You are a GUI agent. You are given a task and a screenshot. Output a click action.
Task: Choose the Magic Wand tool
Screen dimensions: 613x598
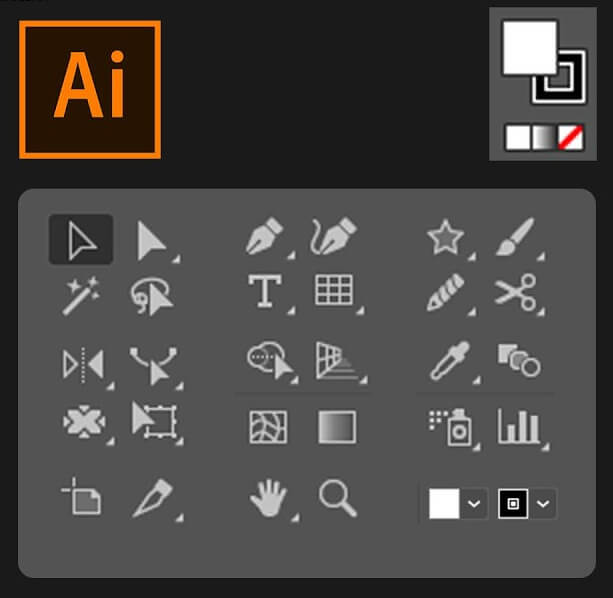pyautogui.click(x=80, y=295)
